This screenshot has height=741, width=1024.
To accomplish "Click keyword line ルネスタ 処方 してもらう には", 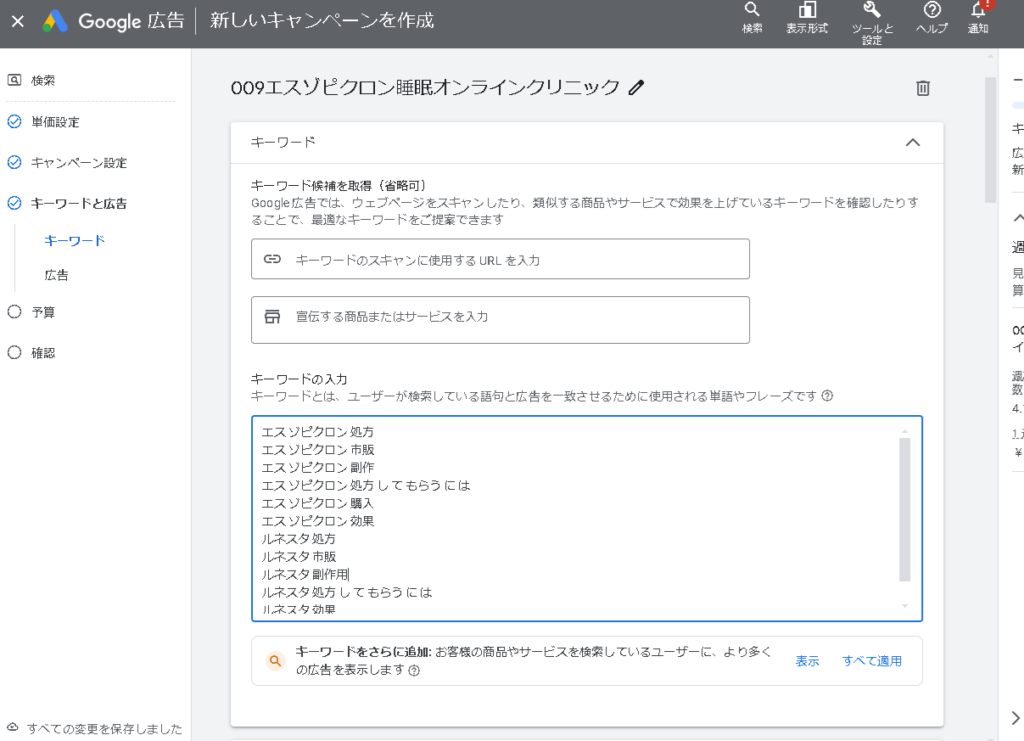I will pyautogui.click(x=347, y=592).
